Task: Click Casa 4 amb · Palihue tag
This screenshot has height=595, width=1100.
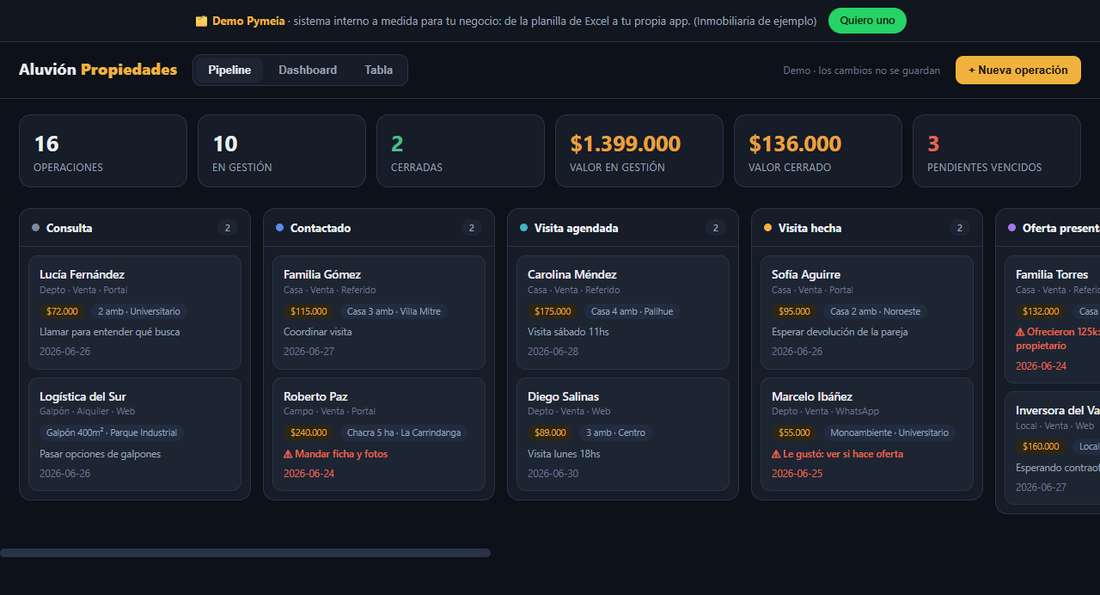Action: click(632, 312)
